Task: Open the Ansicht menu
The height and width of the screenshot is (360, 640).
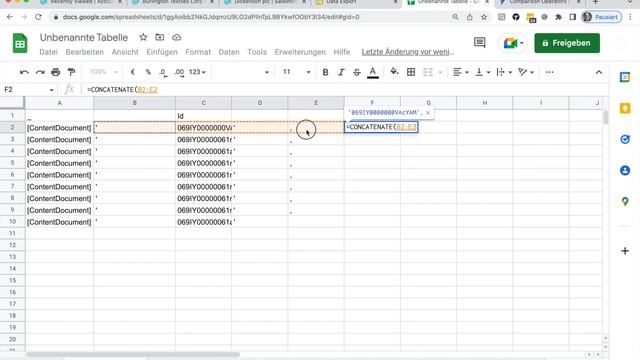Action: click(125, 52)
